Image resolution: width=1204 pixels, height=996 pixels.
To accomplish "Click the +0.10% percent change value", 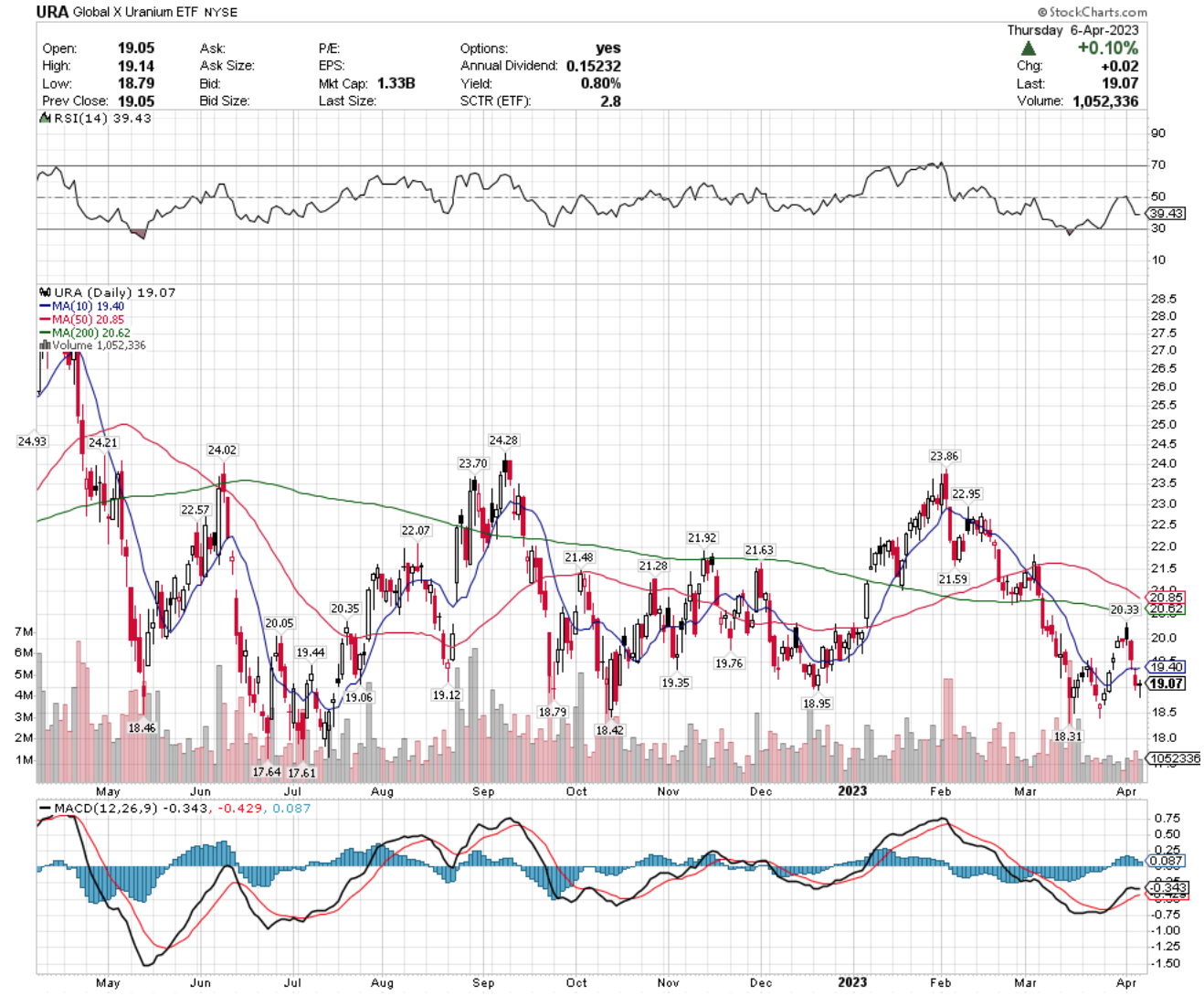I will [x=1107, y=48].
